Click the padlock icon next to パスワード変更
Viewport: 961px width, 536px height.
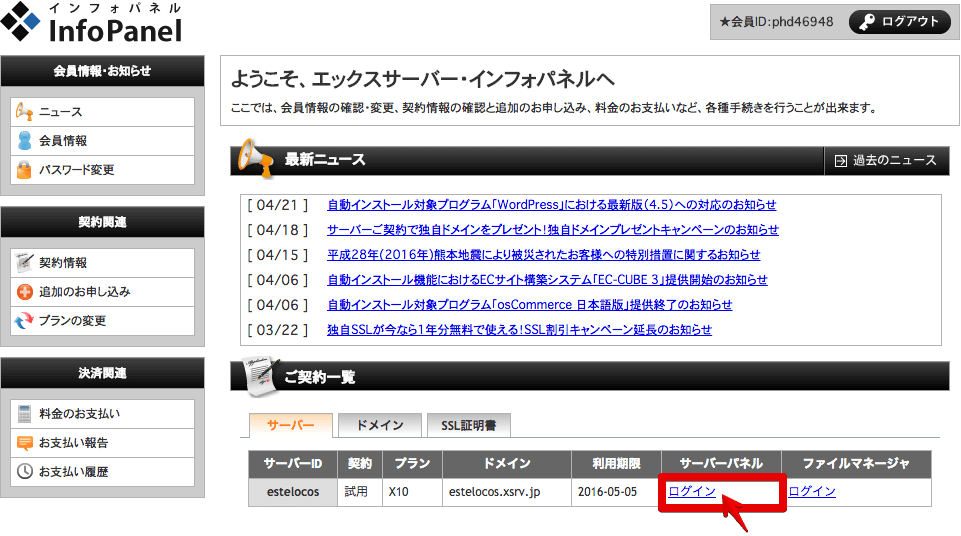[x=24, y=169]
